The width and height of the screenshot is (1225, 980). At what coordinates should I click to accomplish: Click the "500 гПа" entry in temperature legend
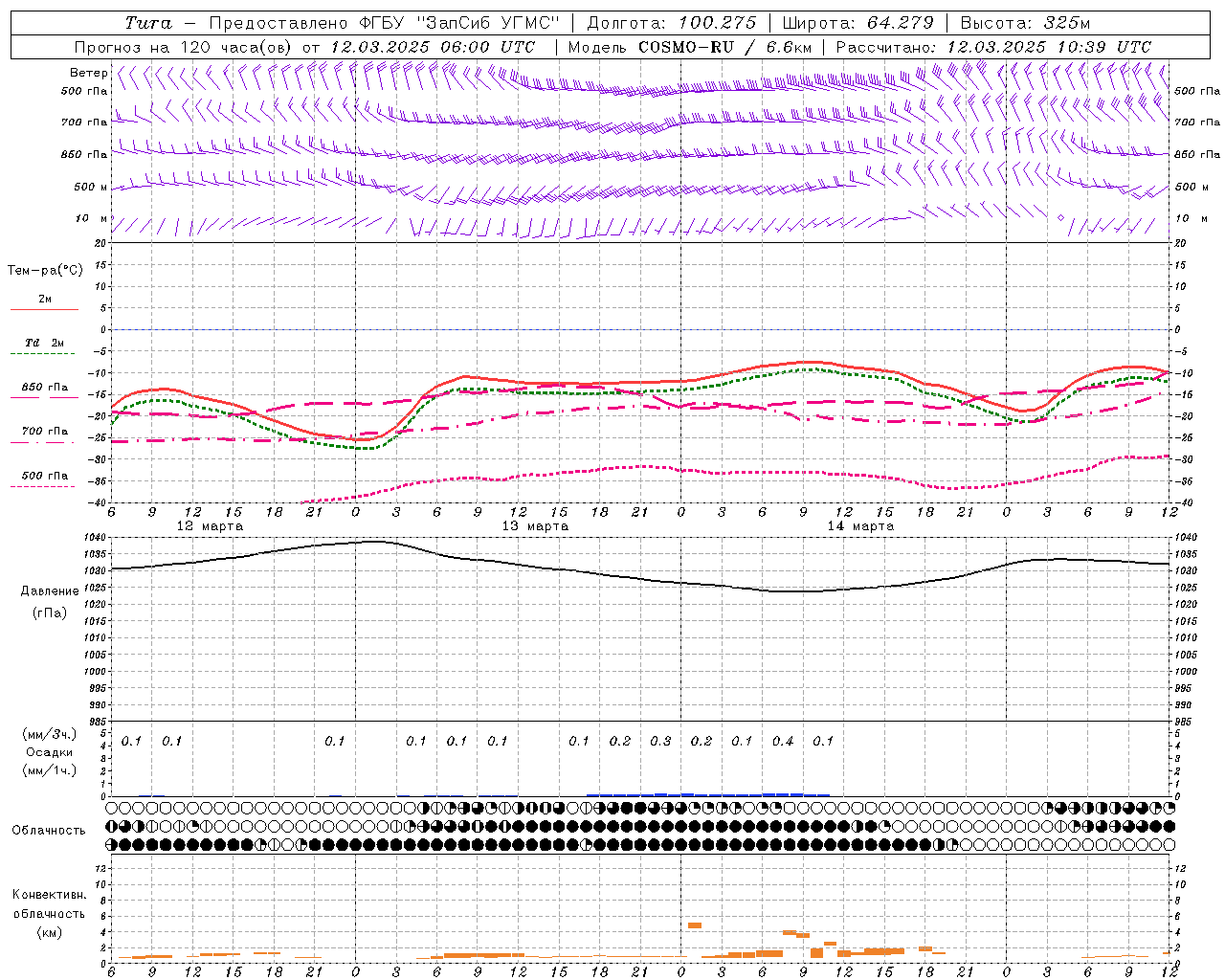coord(45,475)
